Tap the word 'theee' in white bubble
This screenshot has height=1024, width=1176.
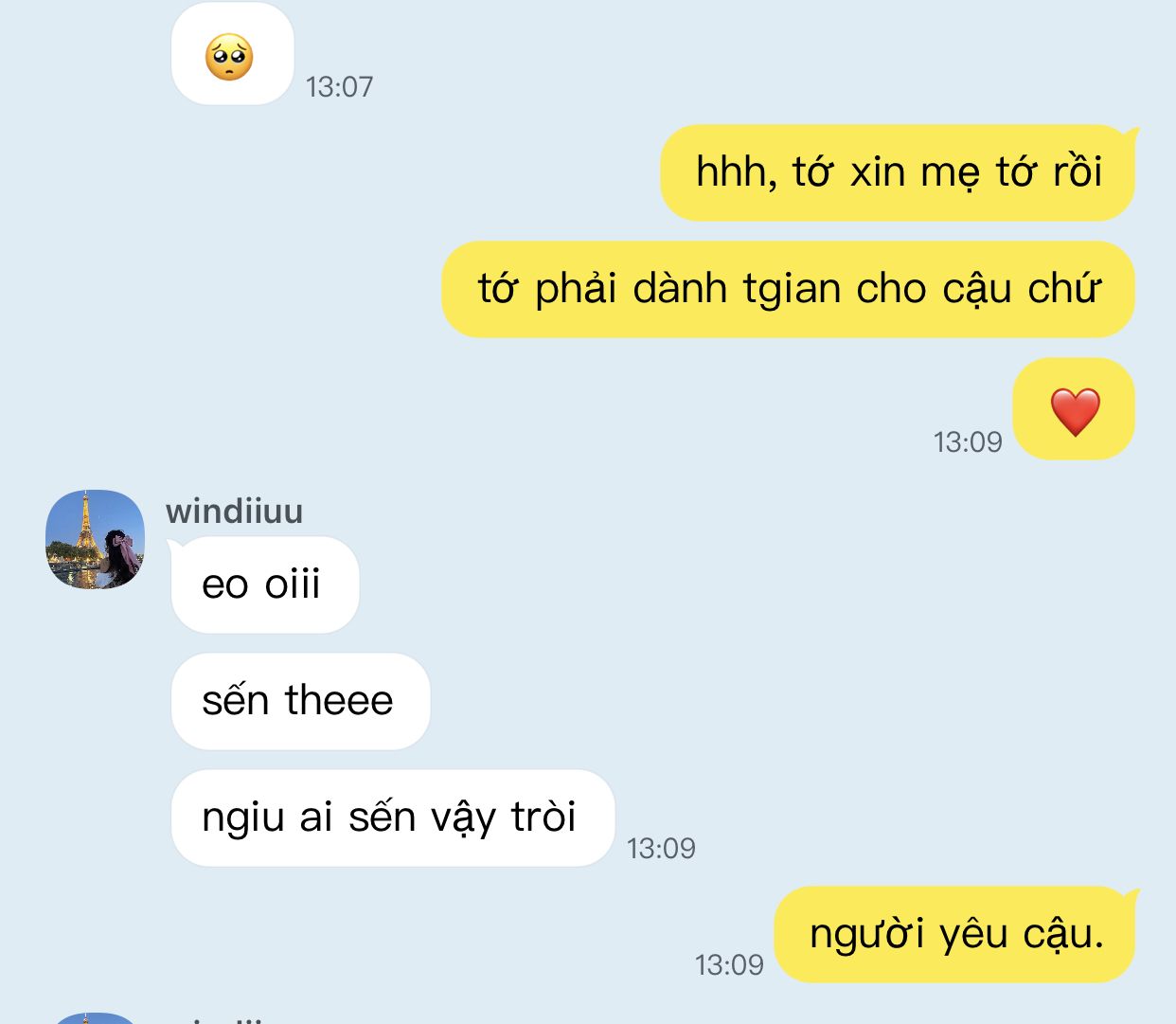click(x=339, y=701)
